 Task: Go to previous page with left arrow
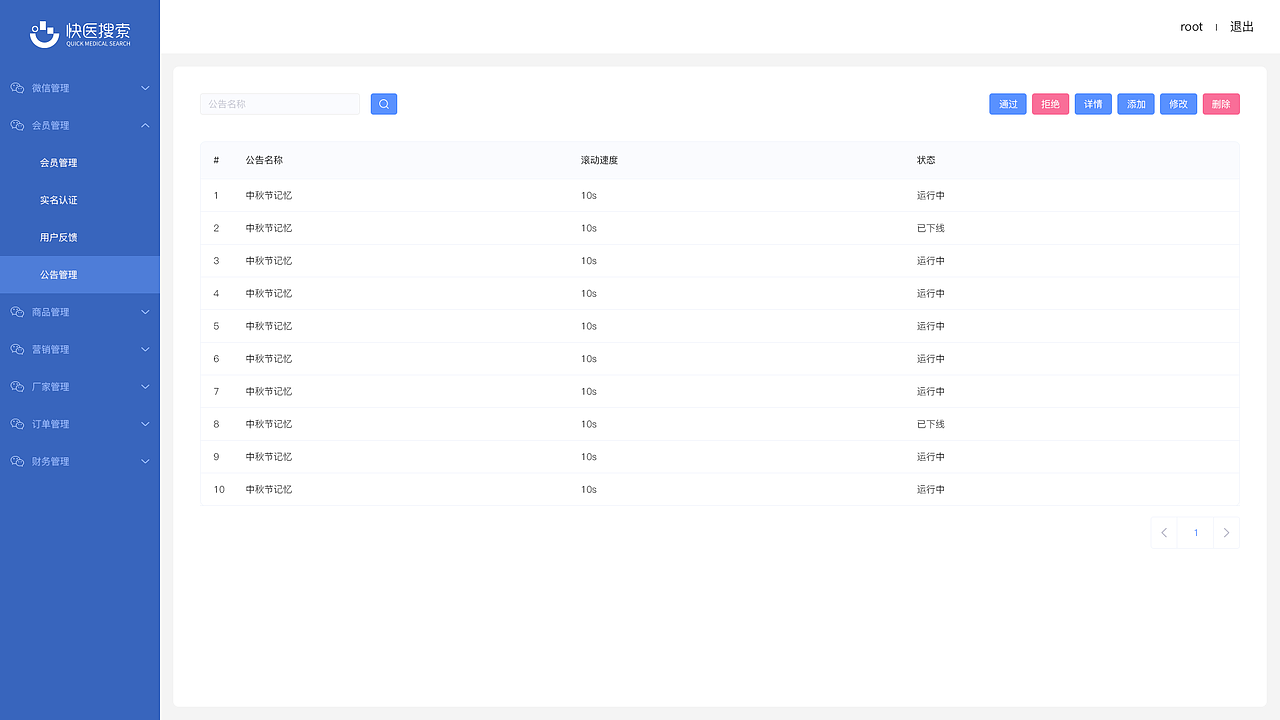[1164, 533]
